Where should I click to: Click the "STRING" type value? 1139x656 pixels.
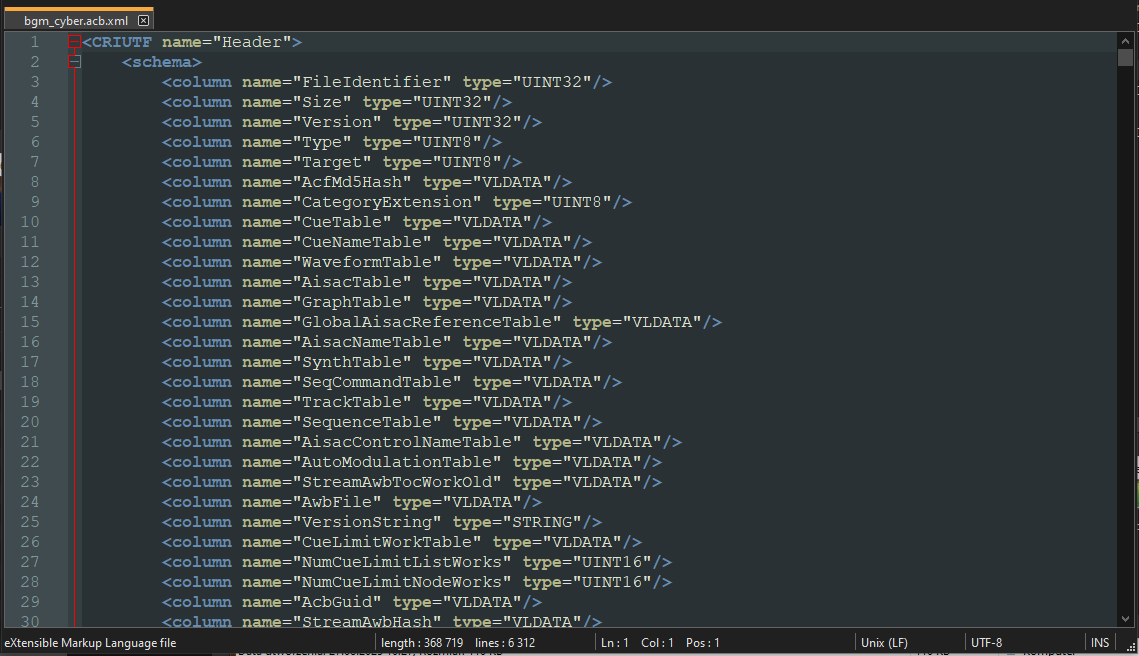click(x=542, y=522)
